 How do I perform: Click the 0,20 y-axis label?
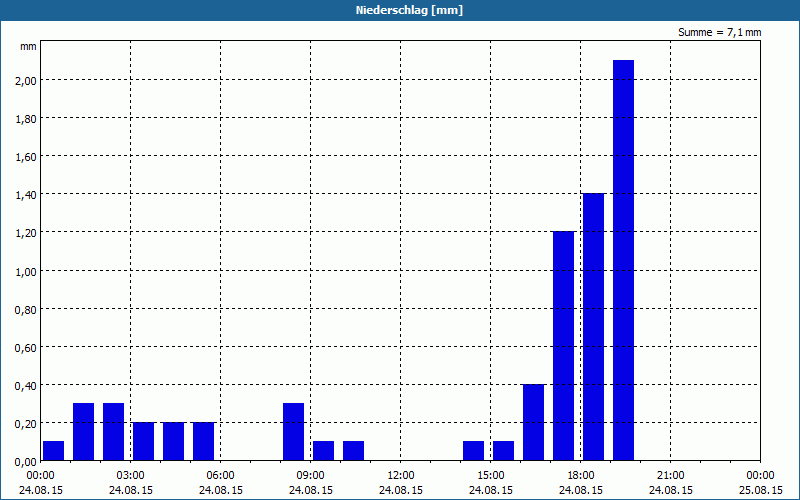(26, 423)
